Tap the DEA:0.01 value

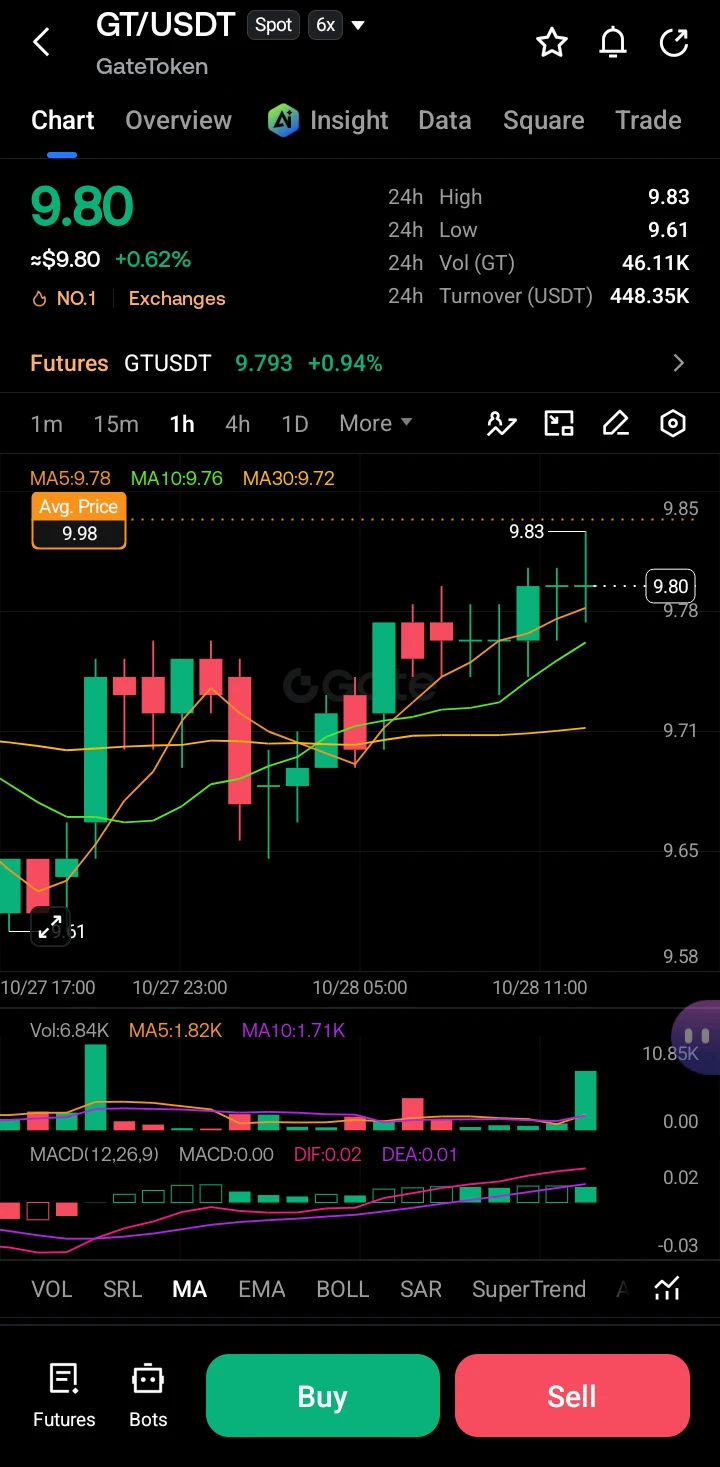click(420, 1154)
